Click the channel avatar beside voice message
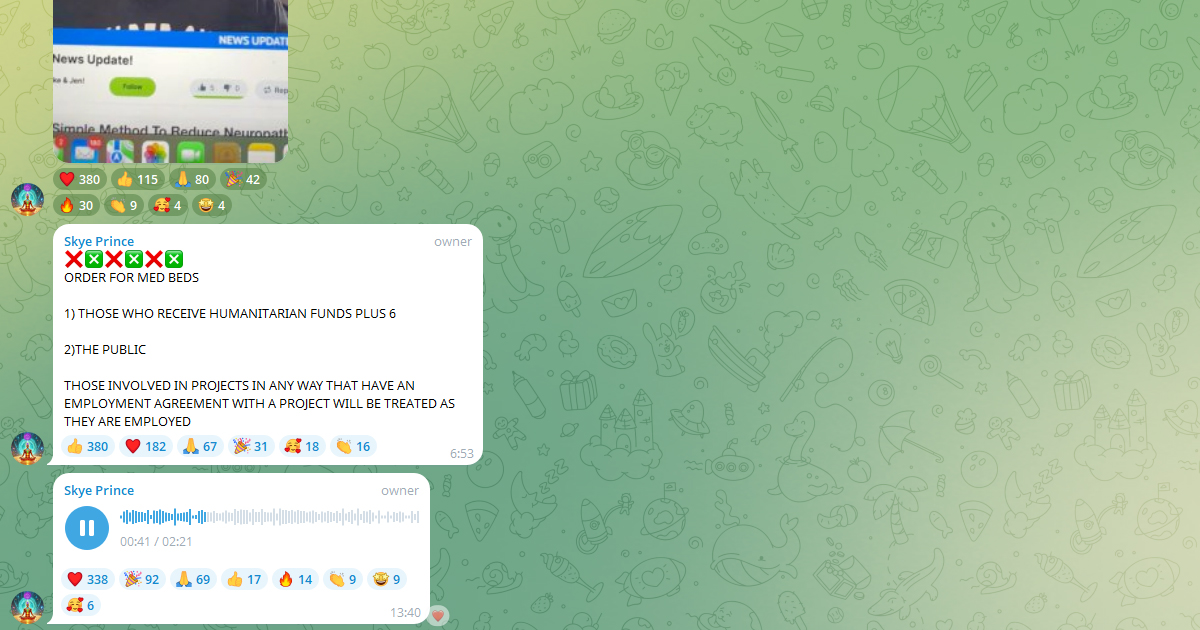The image size is (1200, 630). click(27, 607)
